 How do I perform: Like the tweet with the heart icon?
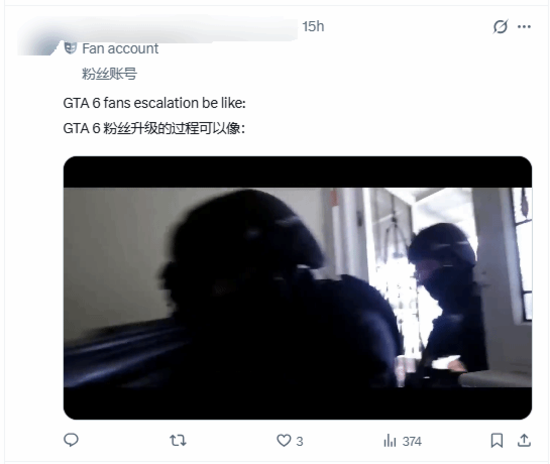[x=284, y=441]
